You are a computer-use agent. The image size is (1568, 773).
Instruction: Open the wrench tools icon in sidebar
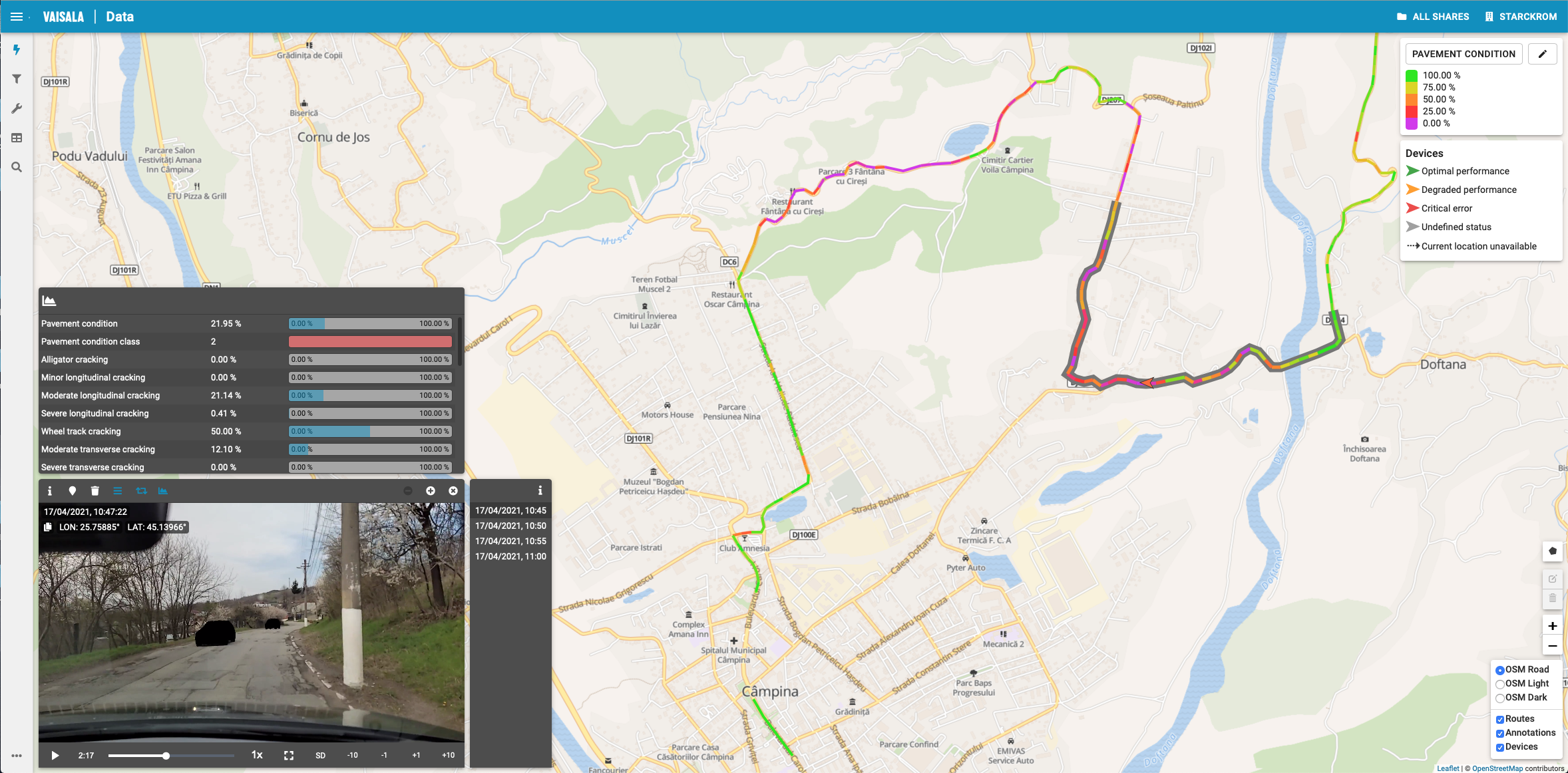(17, 108)
